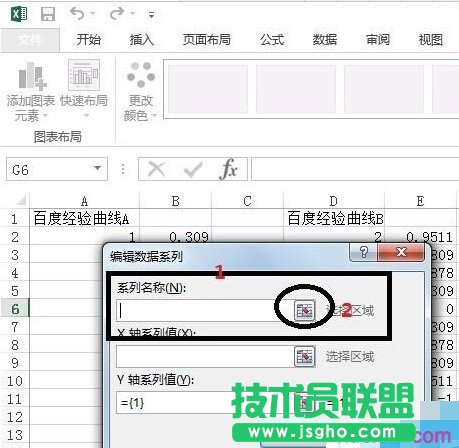The height and width of the screenshot is (448, 459).
Task: Expand the Name Box dropdown arrow
Action: coord(97,168)
